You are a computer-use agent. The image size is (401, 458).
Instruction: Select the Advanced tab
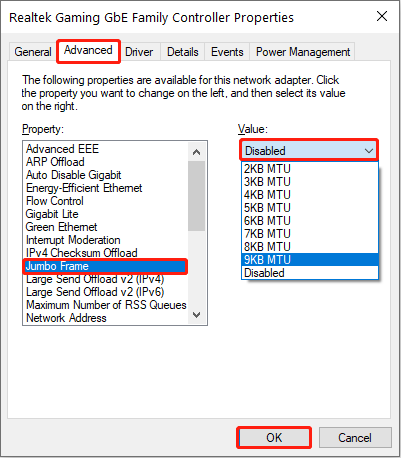(88, 51)
